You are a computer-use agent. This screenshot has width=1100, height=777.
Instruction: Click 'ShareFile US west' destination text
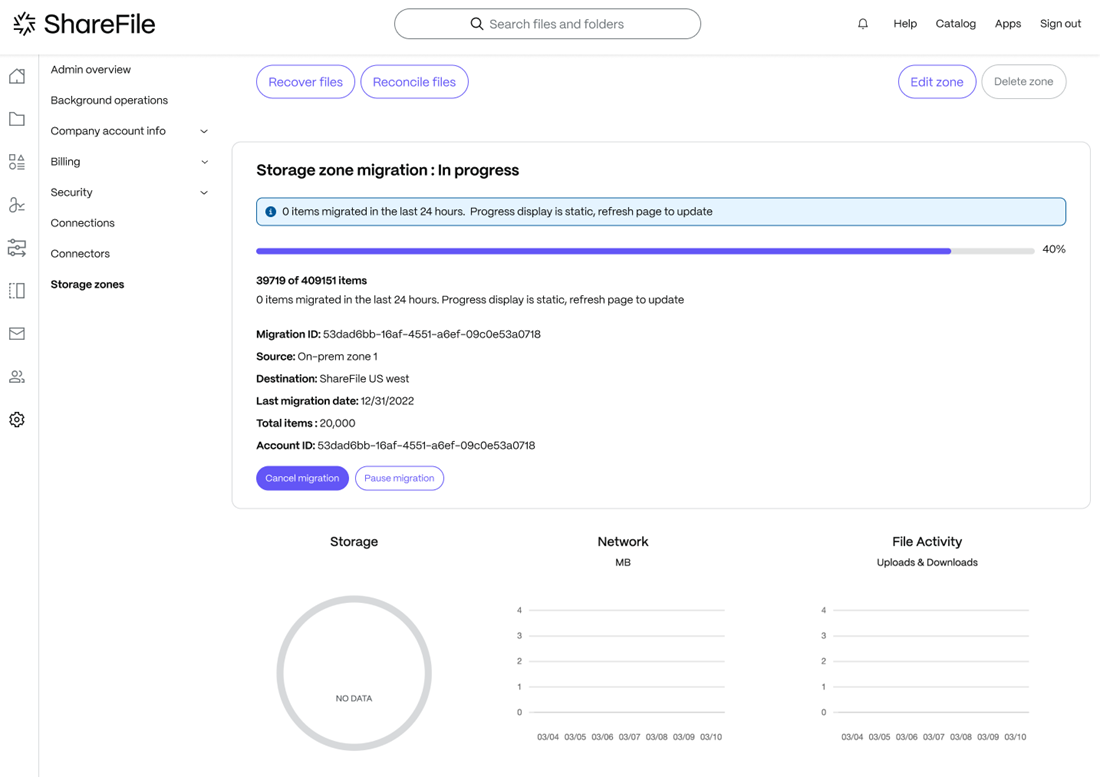(364, 379)
